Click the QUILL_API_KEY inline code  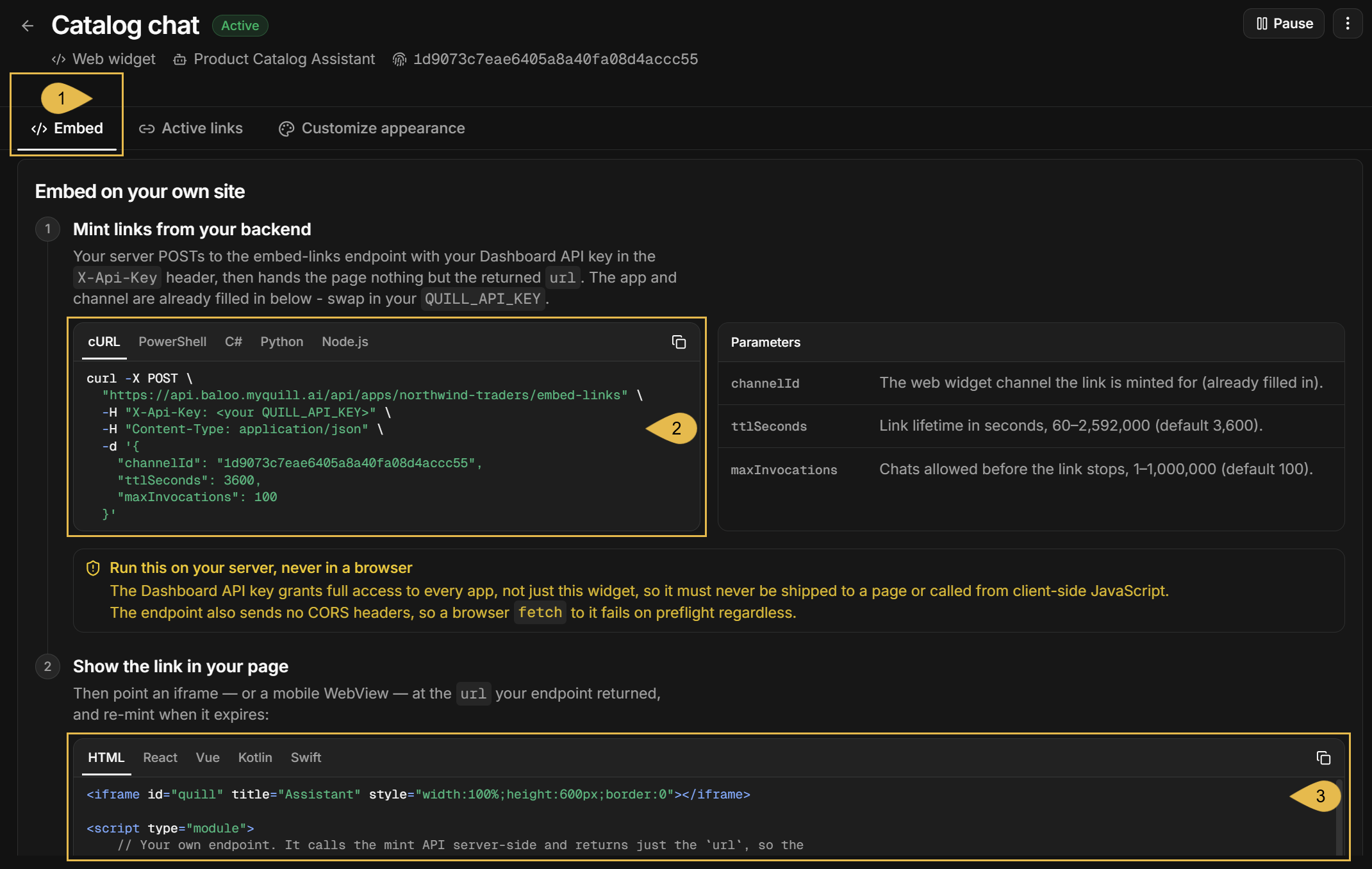483,299
